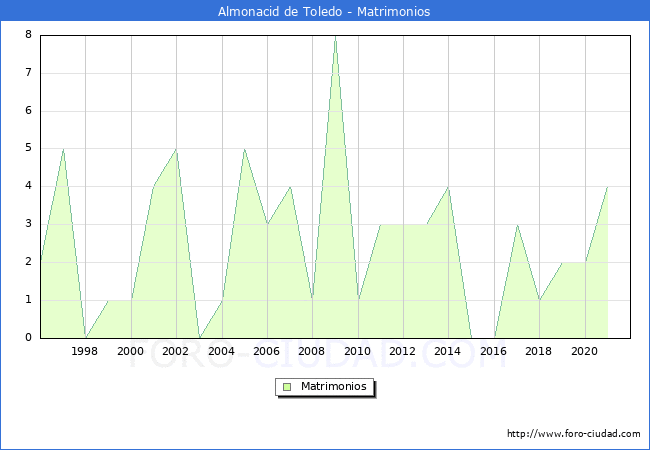
Task: Click the 2009 peak data point at 8
Action: 335,36
